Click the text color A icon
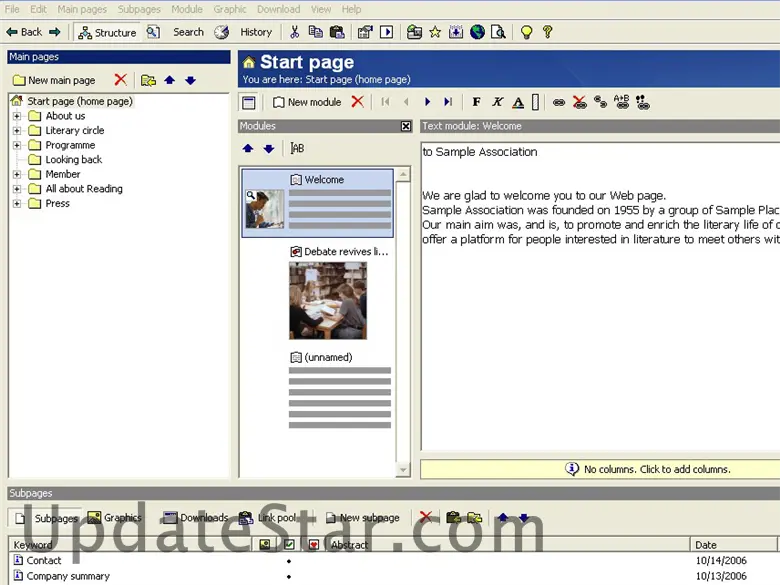Screen dimensions: 780x585 coord(518,102)
